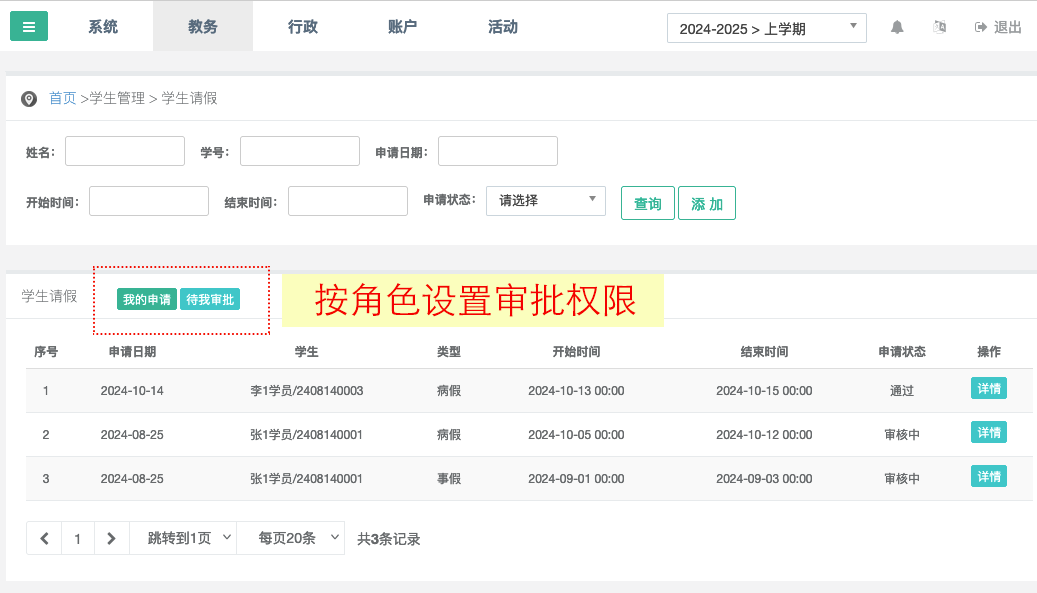Screen dimensions: 1037x593
Task: Switch to the 教务 menu tab
Action: pos(203,27)
